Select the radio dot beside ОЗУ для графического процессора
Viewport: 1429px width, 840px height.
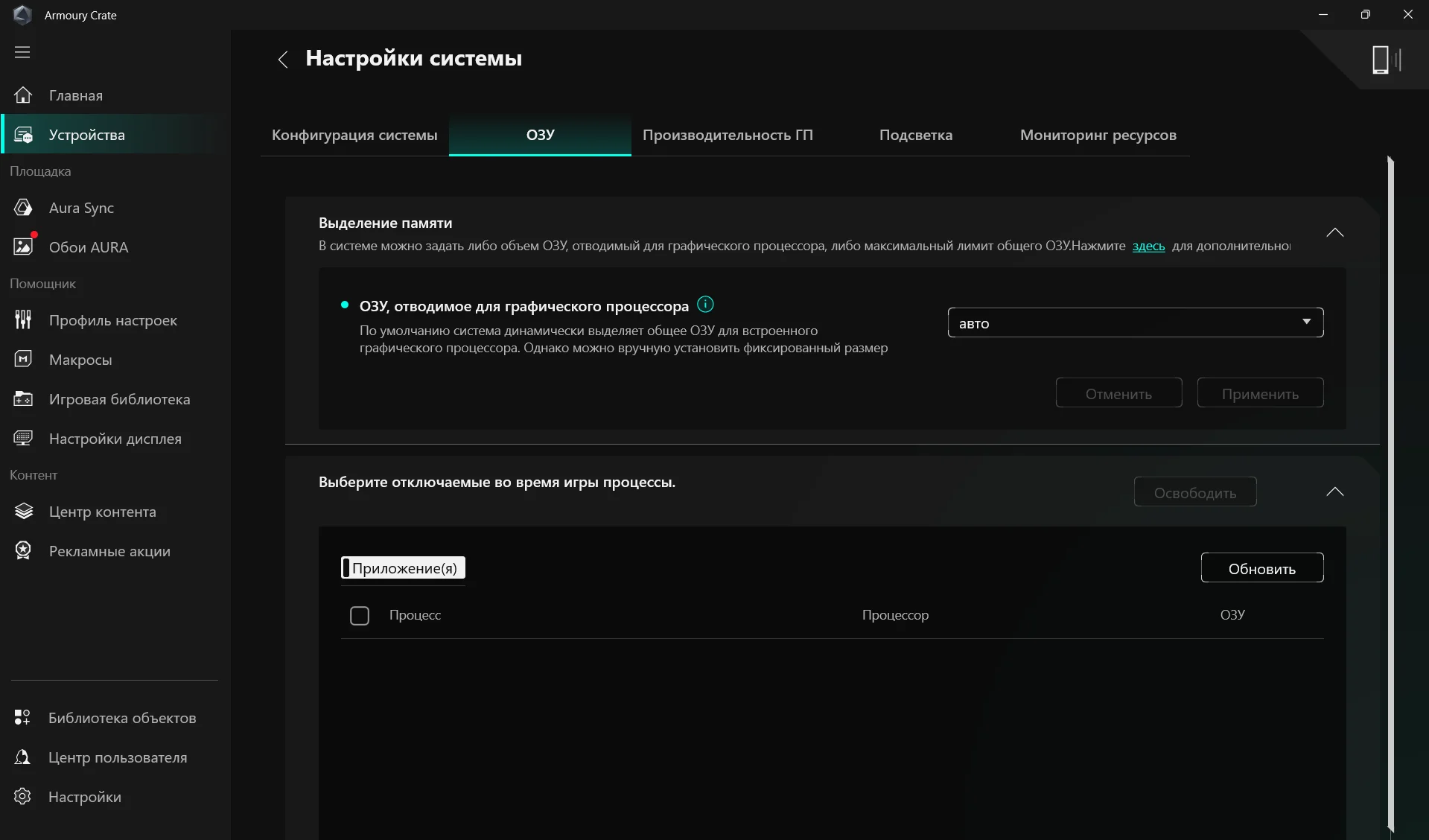344,305
